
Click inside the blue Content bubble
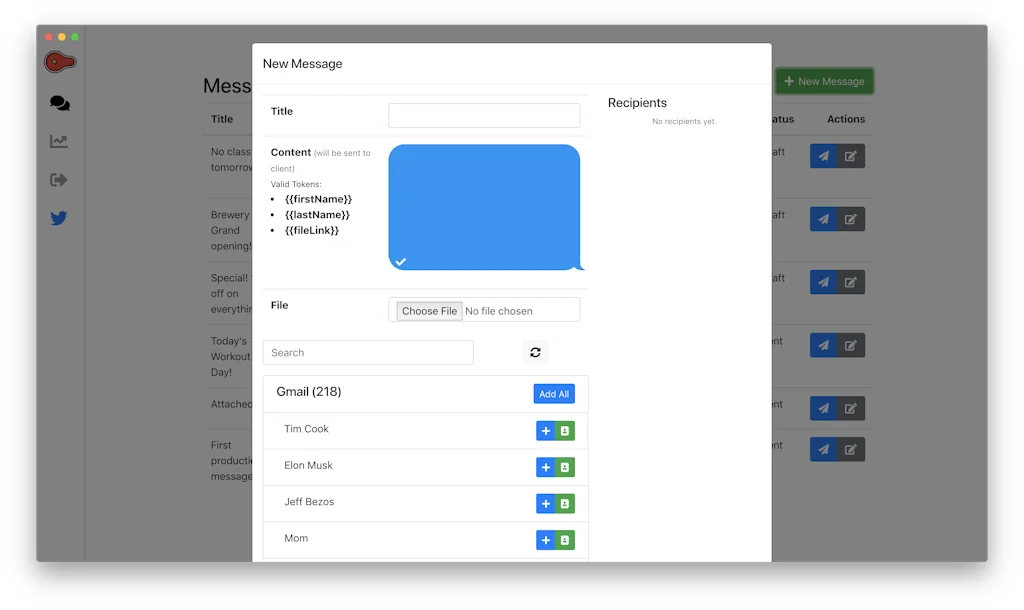484,207
